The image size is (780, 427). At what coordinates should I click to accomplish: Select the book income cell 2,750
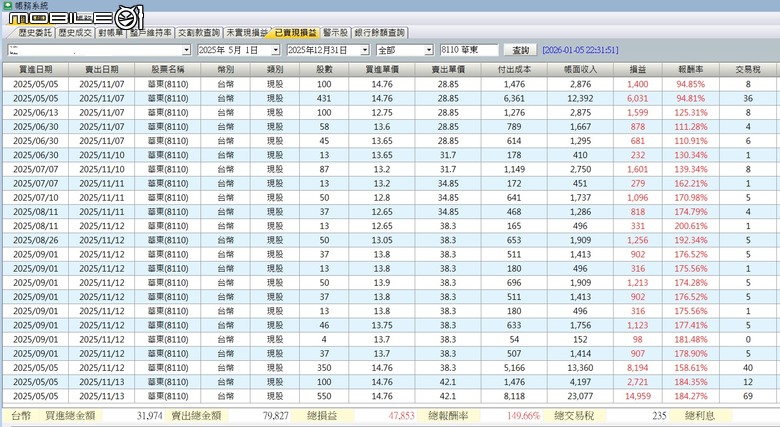tap(580, 169)
